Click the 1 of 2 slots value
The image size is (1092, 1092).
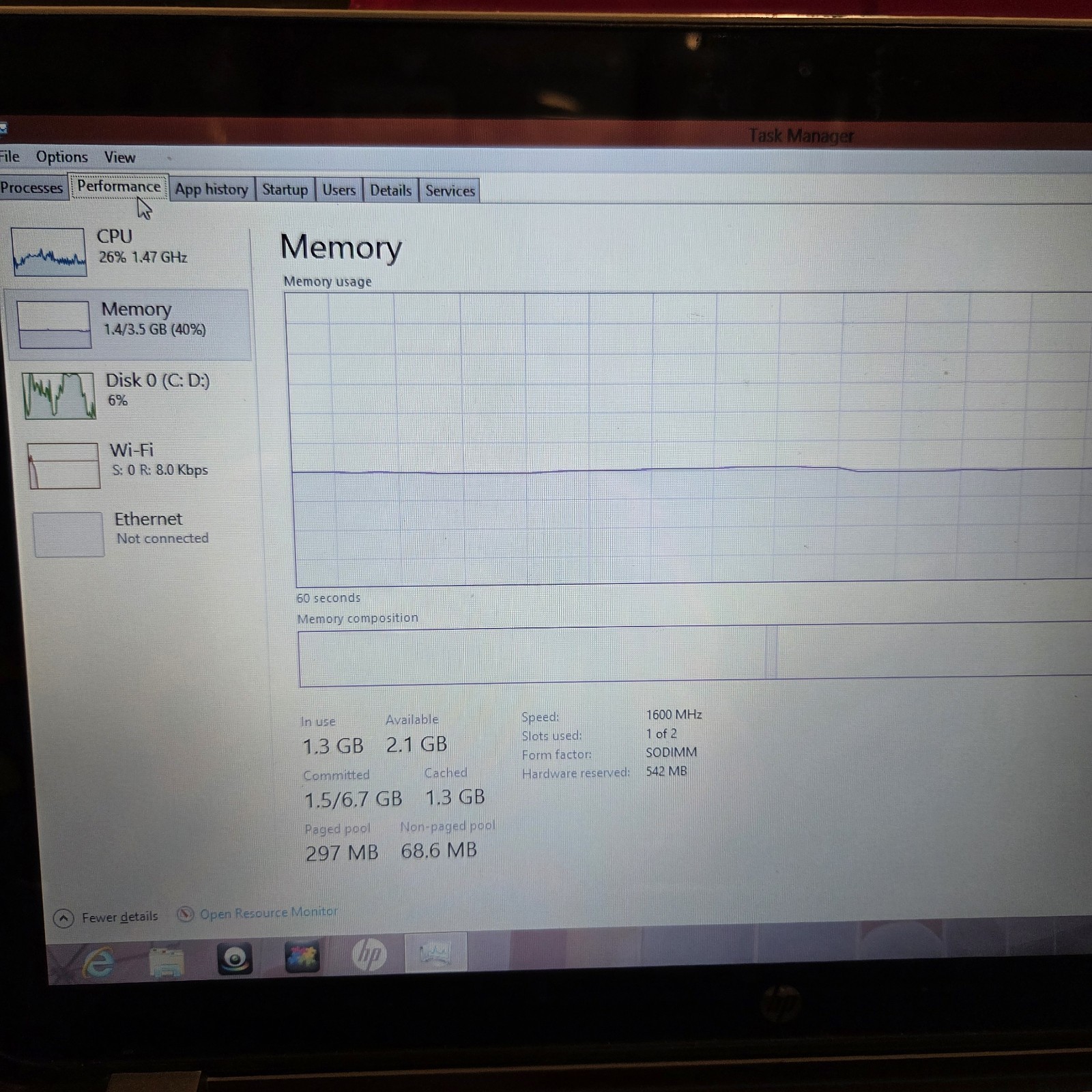[661, 734]
